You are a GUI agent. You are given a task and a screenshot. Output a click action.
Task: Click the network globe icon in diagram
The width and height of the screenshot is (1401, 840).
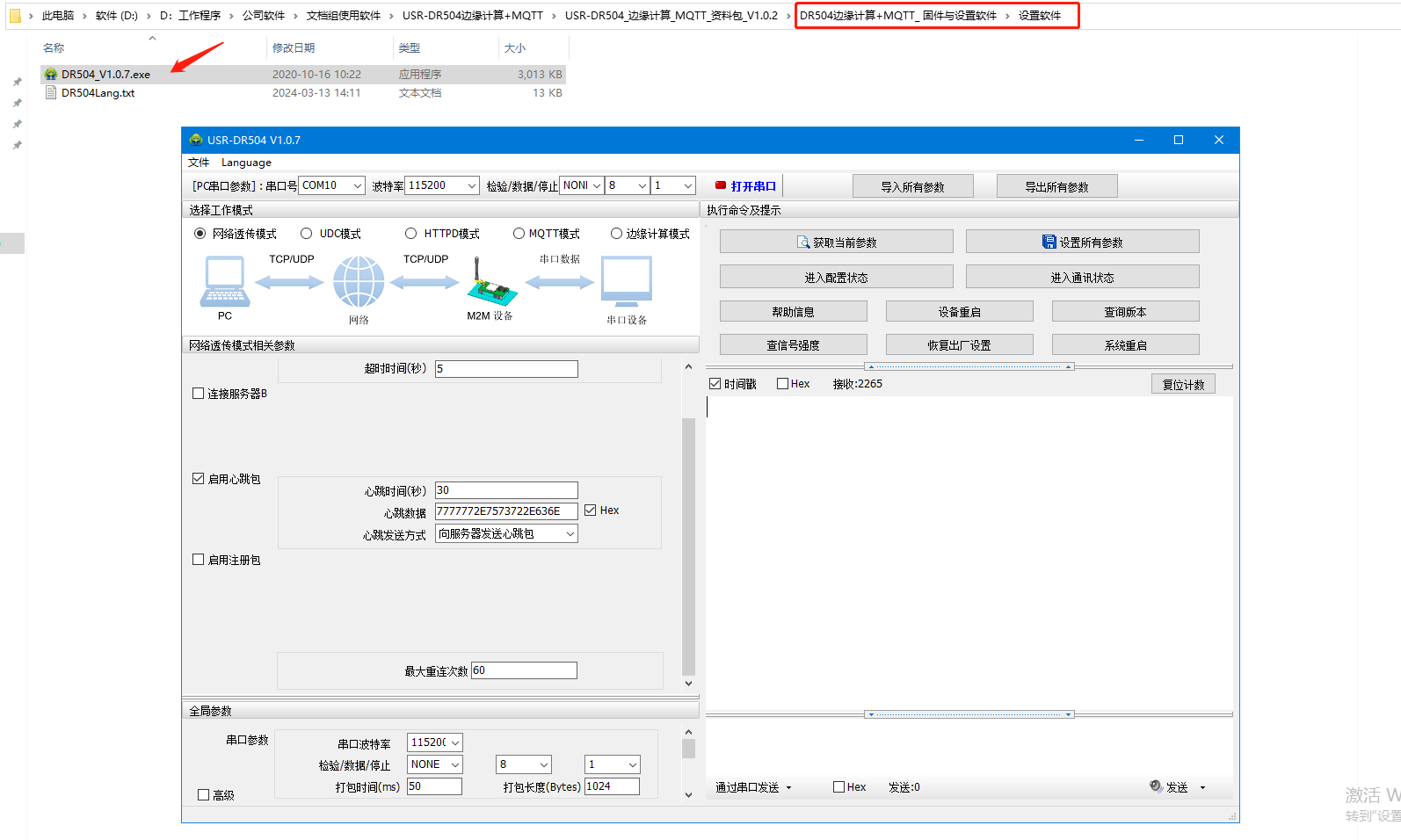point(359,282)
